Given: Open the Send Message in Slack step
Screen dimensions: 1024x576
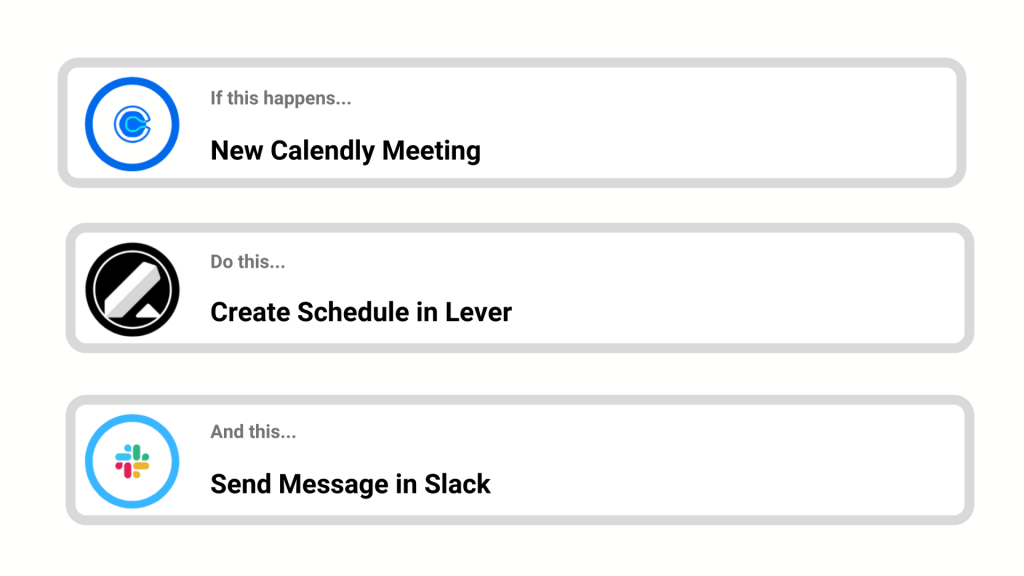Looking at the screenshot, I should click(650, 460).
